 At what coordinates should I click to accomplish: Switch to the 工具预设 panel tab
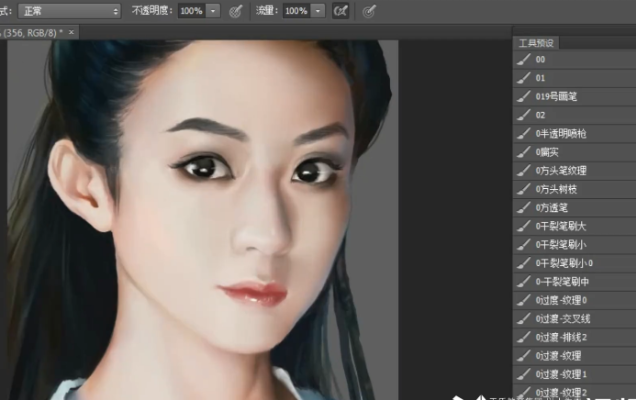(536, 43)
